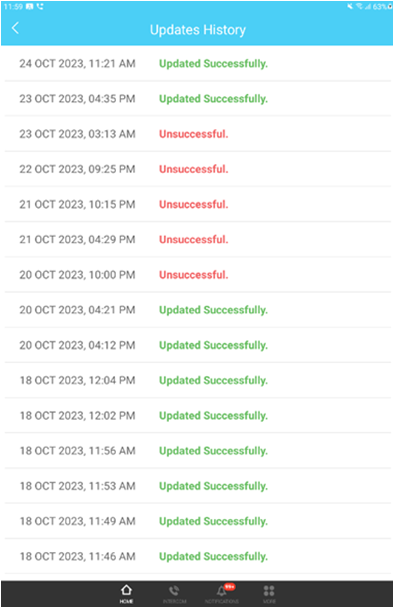393x607 pixels.
Task: Open the Unsuccessful update from 23 OCT 03:13 AM
Action: pos(197,134)
